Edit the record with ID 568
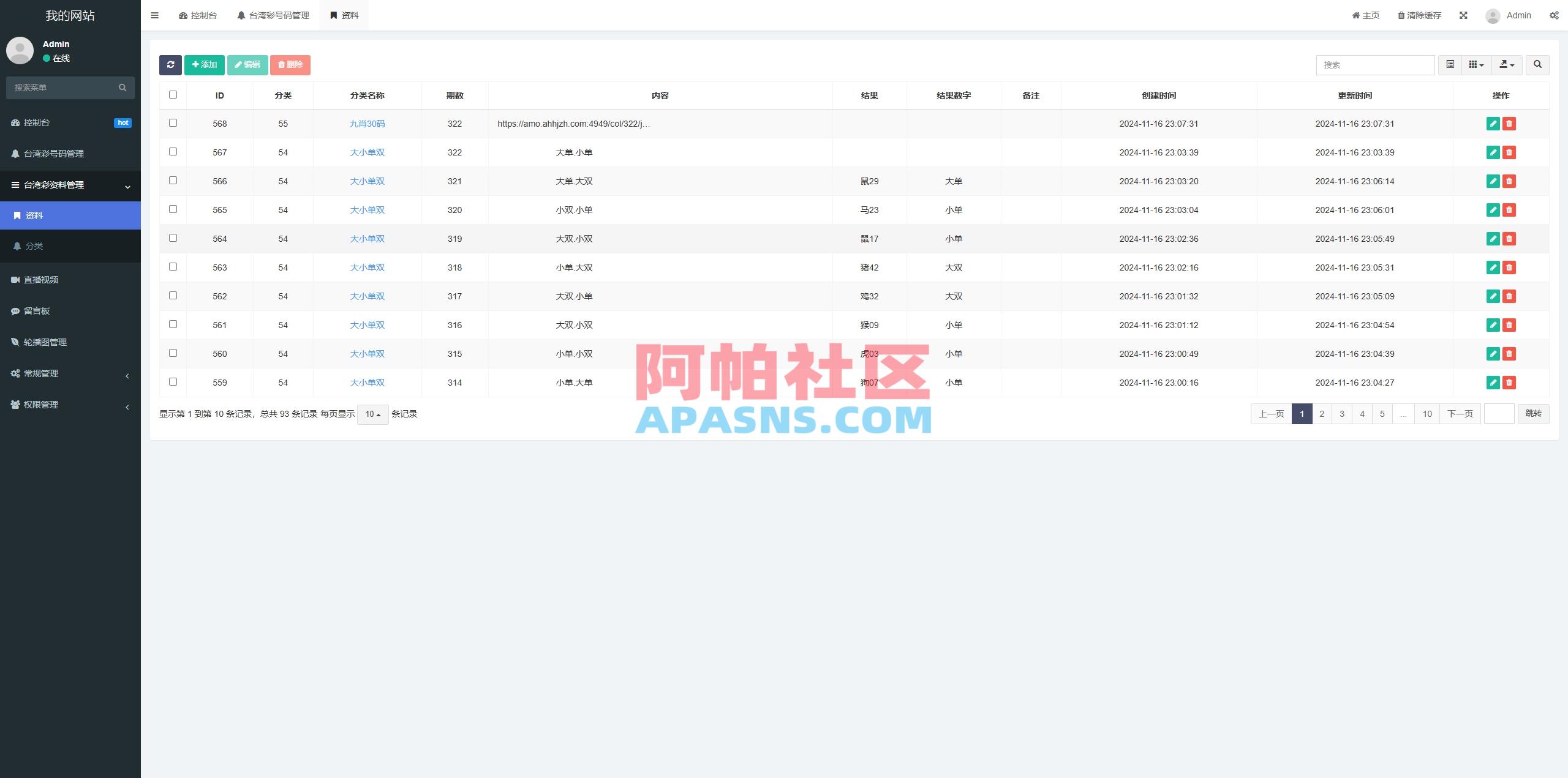Image resolution: width=1568 pixels, height=778 pixels. pyautogui.click(x=1494, y=123)
